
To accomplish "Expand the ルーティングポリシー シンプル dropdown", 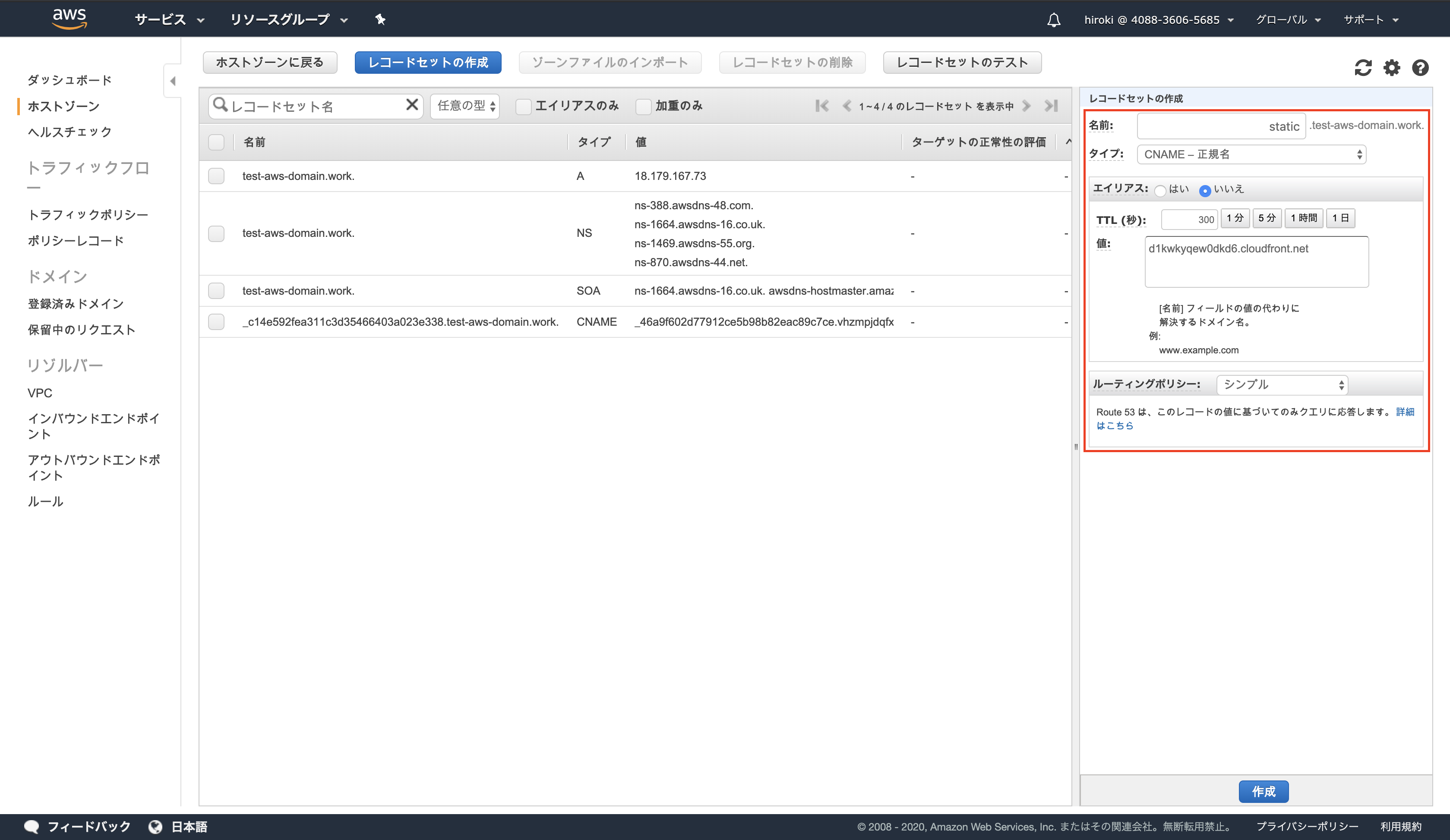I will click(1281, 385).
